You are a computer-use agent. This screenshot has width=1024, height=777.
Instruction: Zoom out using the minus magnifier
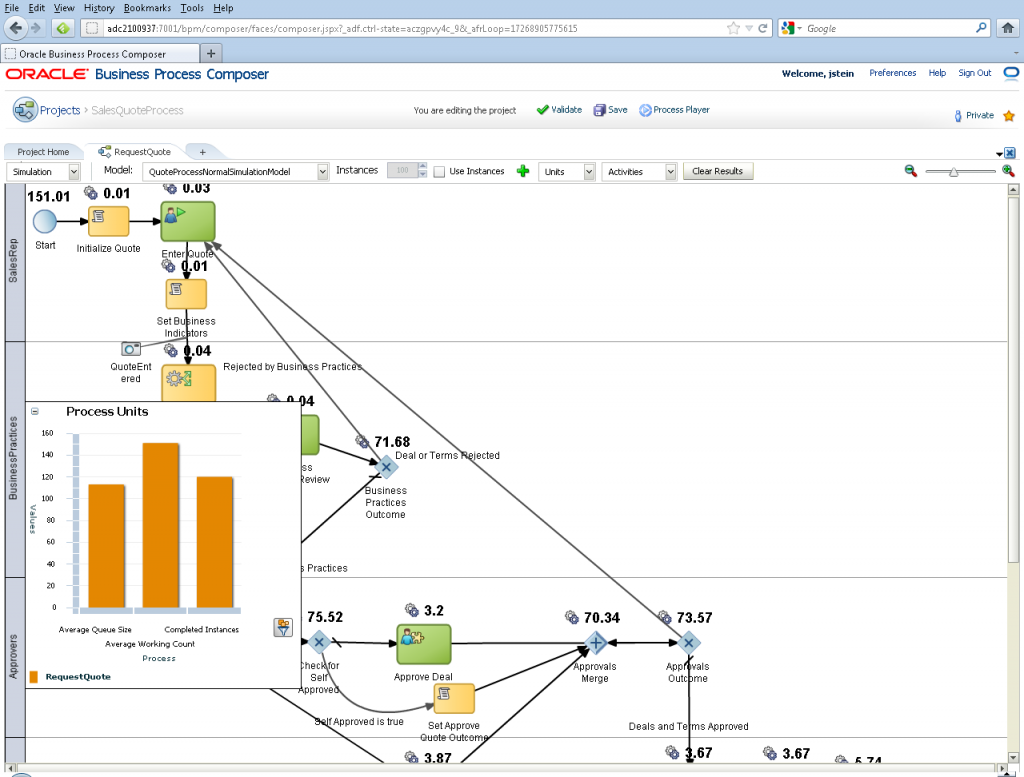coord(911,171)
